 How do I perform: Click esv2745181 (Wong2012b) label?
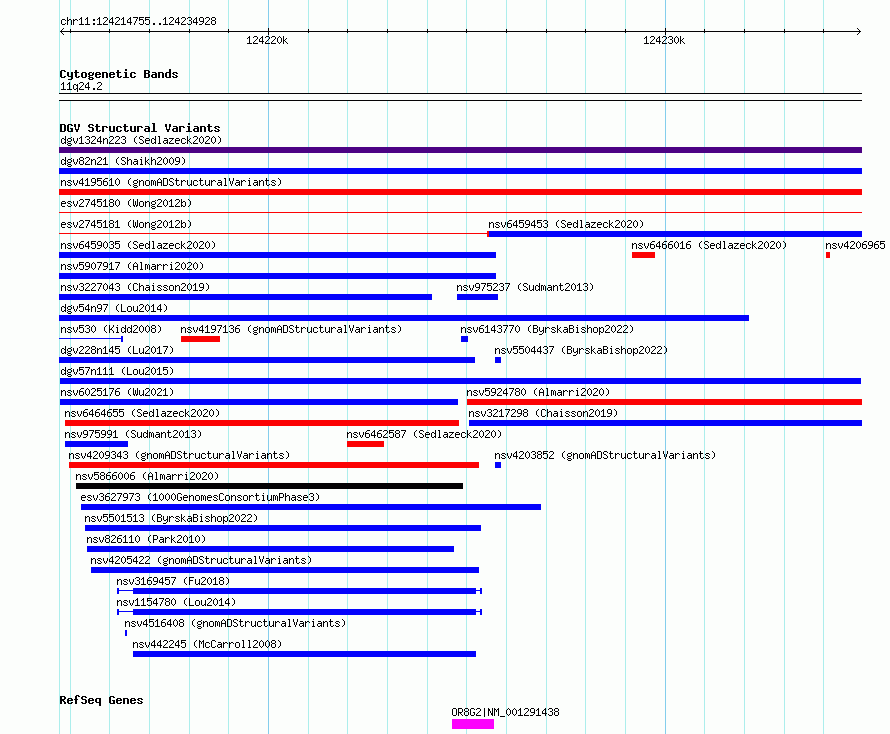(x=126, y=224)
